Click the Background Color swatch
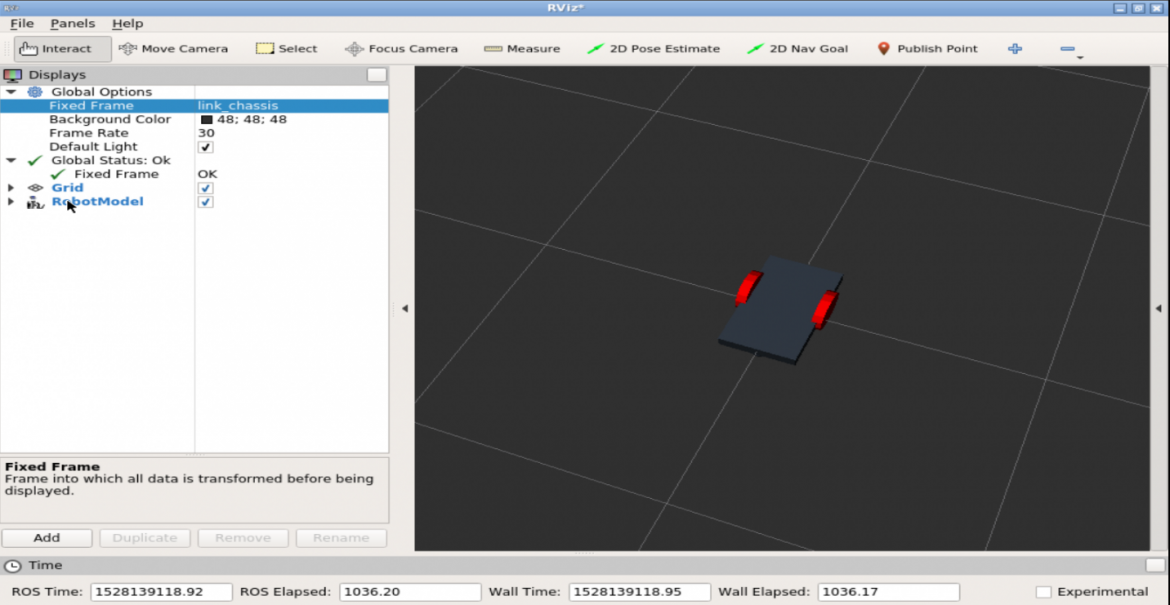This screenshot has height=605, width=1170. tap(207, 119)
